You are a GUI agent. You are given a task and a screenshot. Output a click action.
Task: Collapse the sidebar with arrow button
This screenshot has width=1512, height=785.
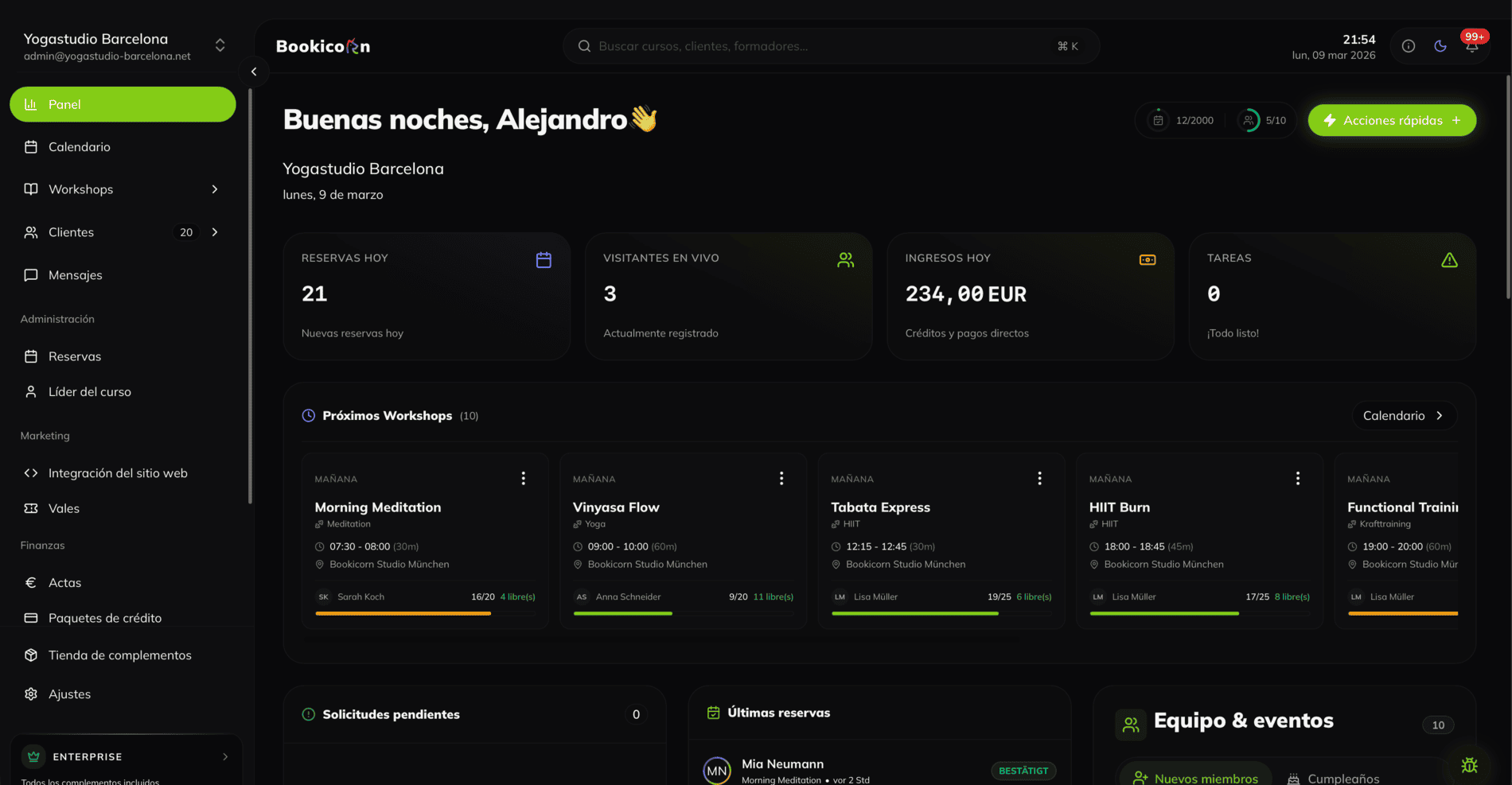tap(254, 72)
